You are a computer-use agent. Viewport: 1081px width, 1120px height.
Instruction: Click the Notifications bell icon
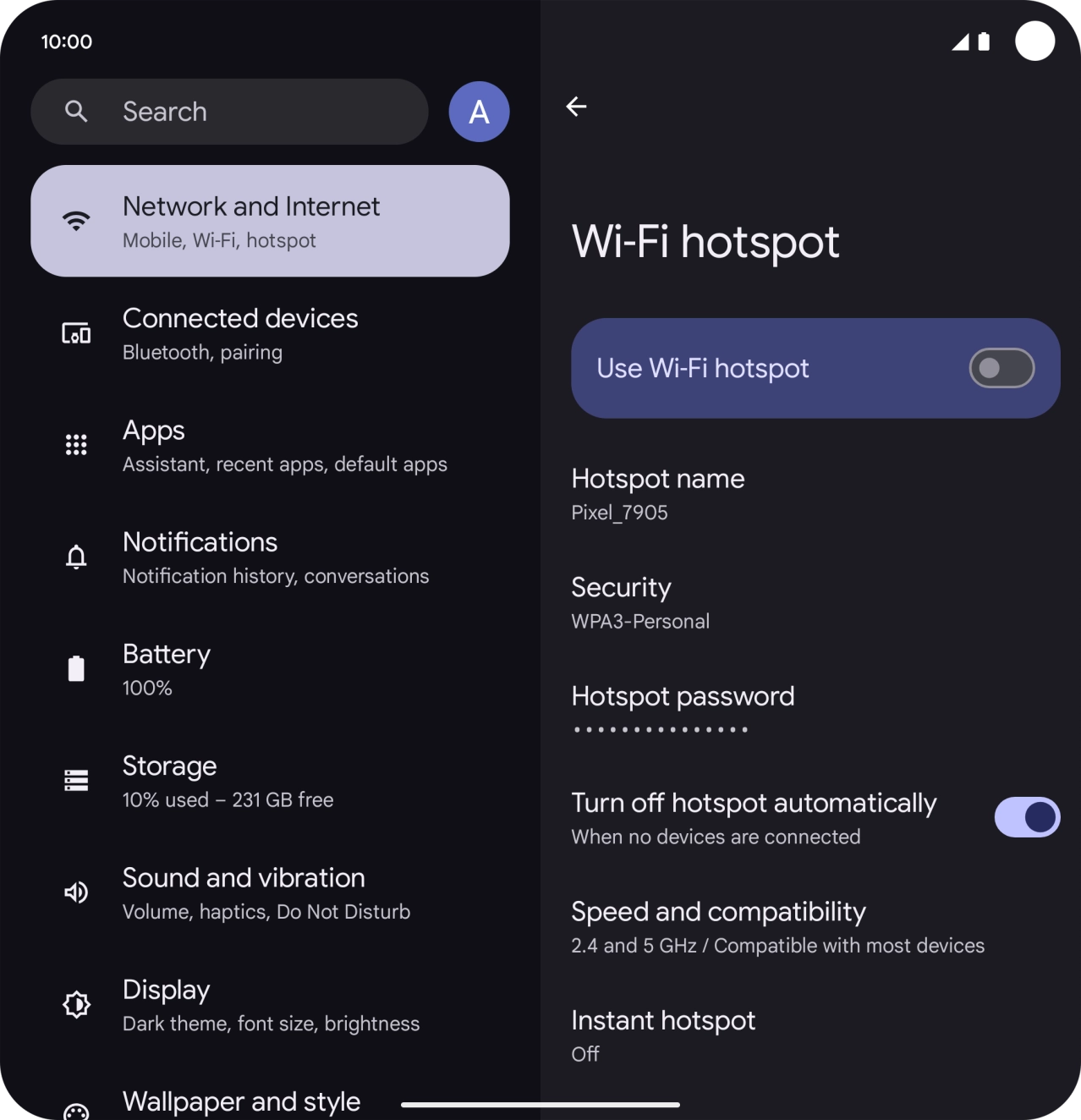(75, 557)
